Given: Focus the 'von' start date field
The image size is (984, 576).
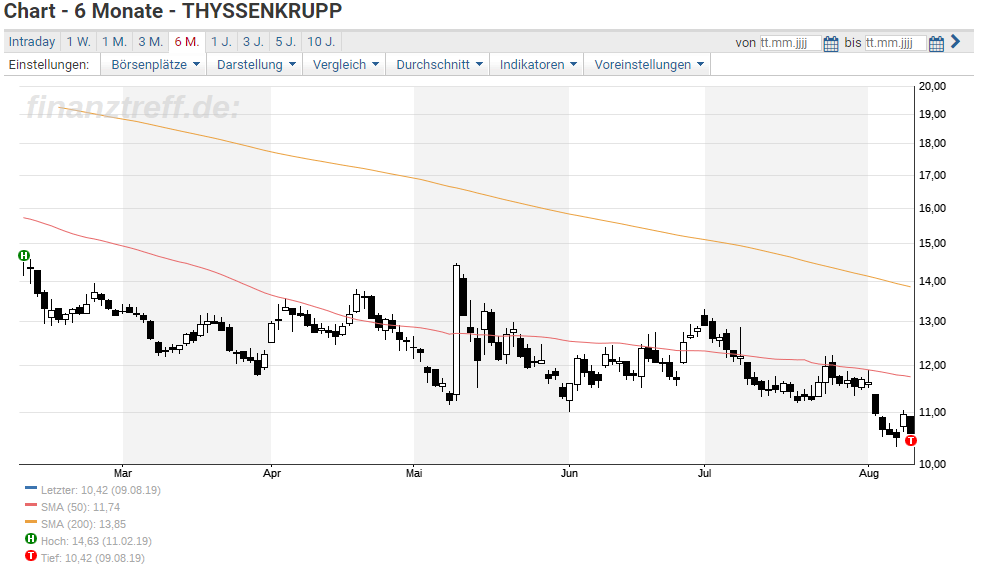Looking at the screenshot, I should [x=789, y=43].
